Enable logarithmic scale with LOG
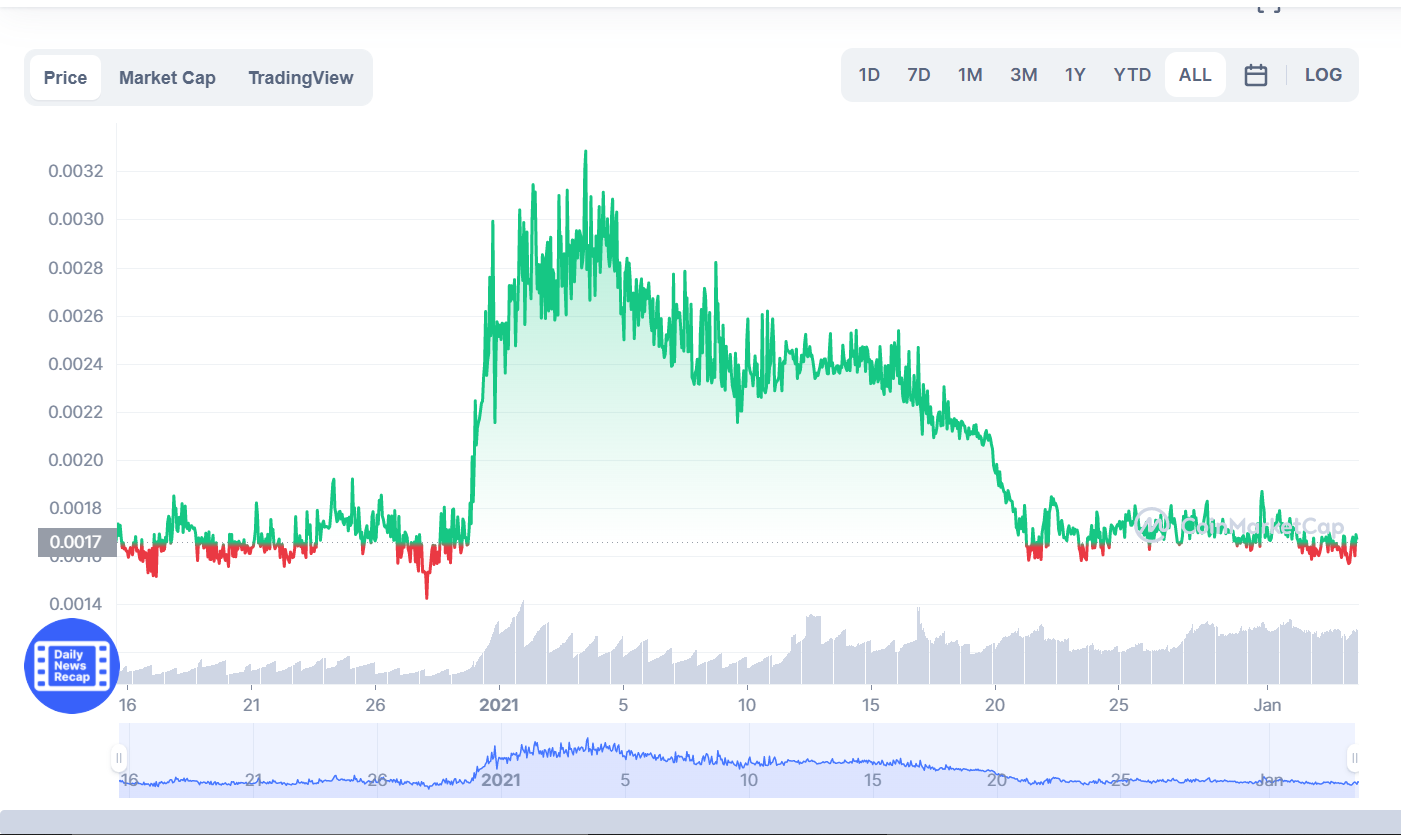The width and height of the screenshot is (1401, 835). tap(1323, 74)
